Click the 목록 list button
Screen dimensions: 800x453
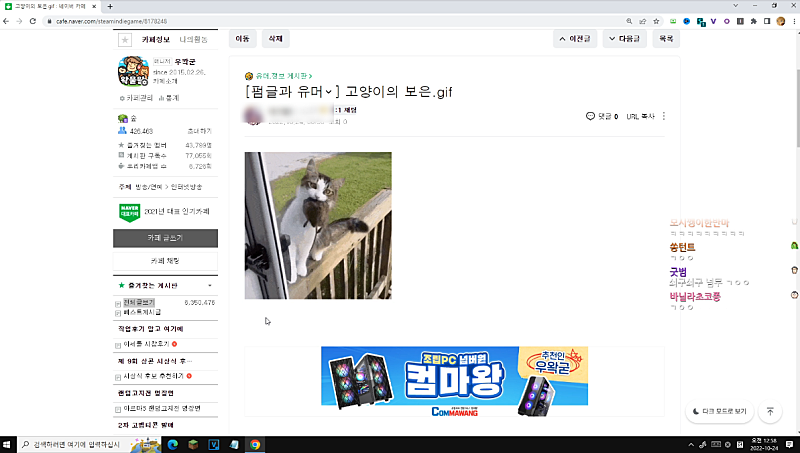[666, 39]
